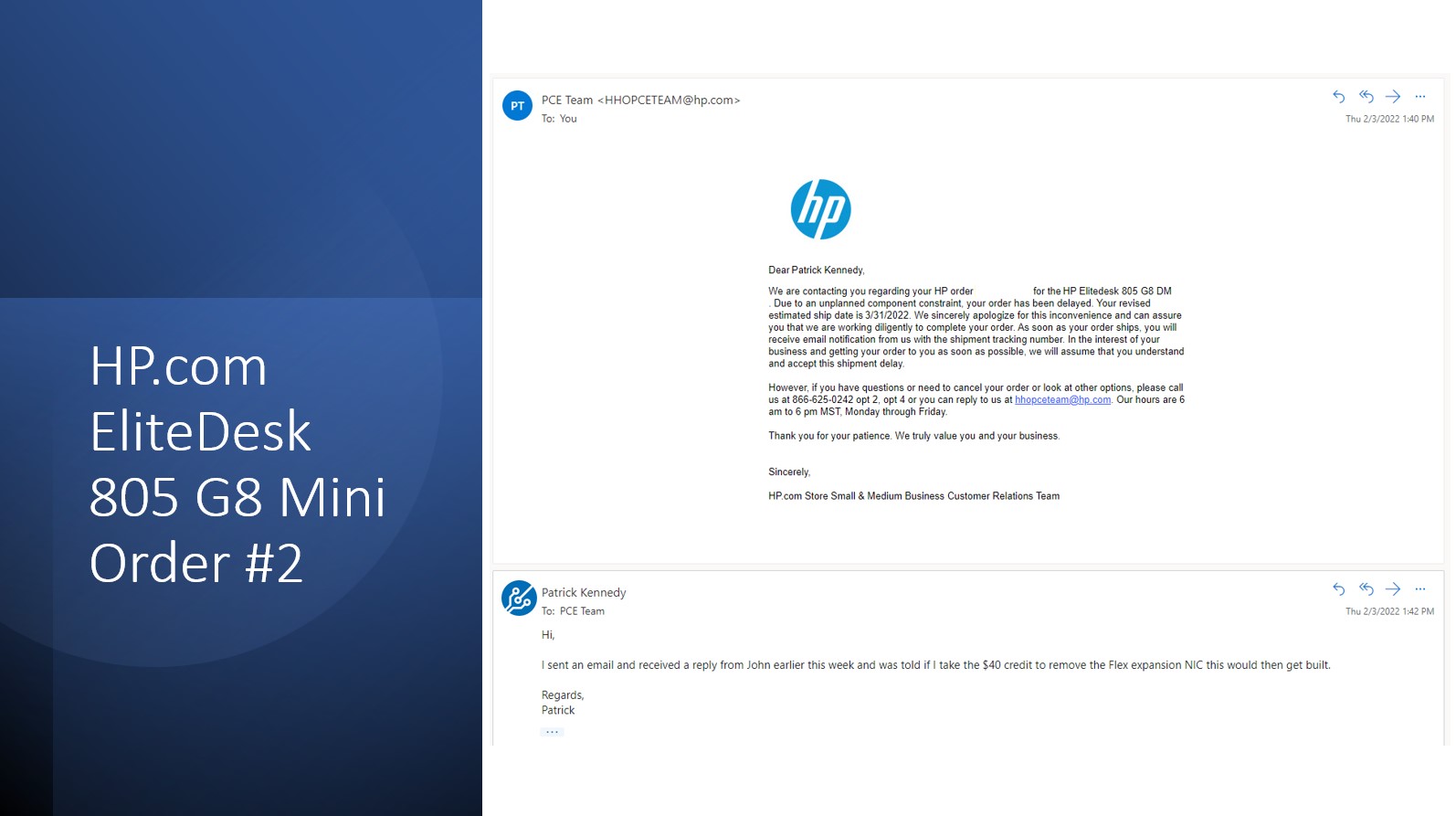This screenshot has width=1456, height=816.
Task: Click the Thu 2/3/2022 1:42 PM timestamp
Action: (1388, 611)
